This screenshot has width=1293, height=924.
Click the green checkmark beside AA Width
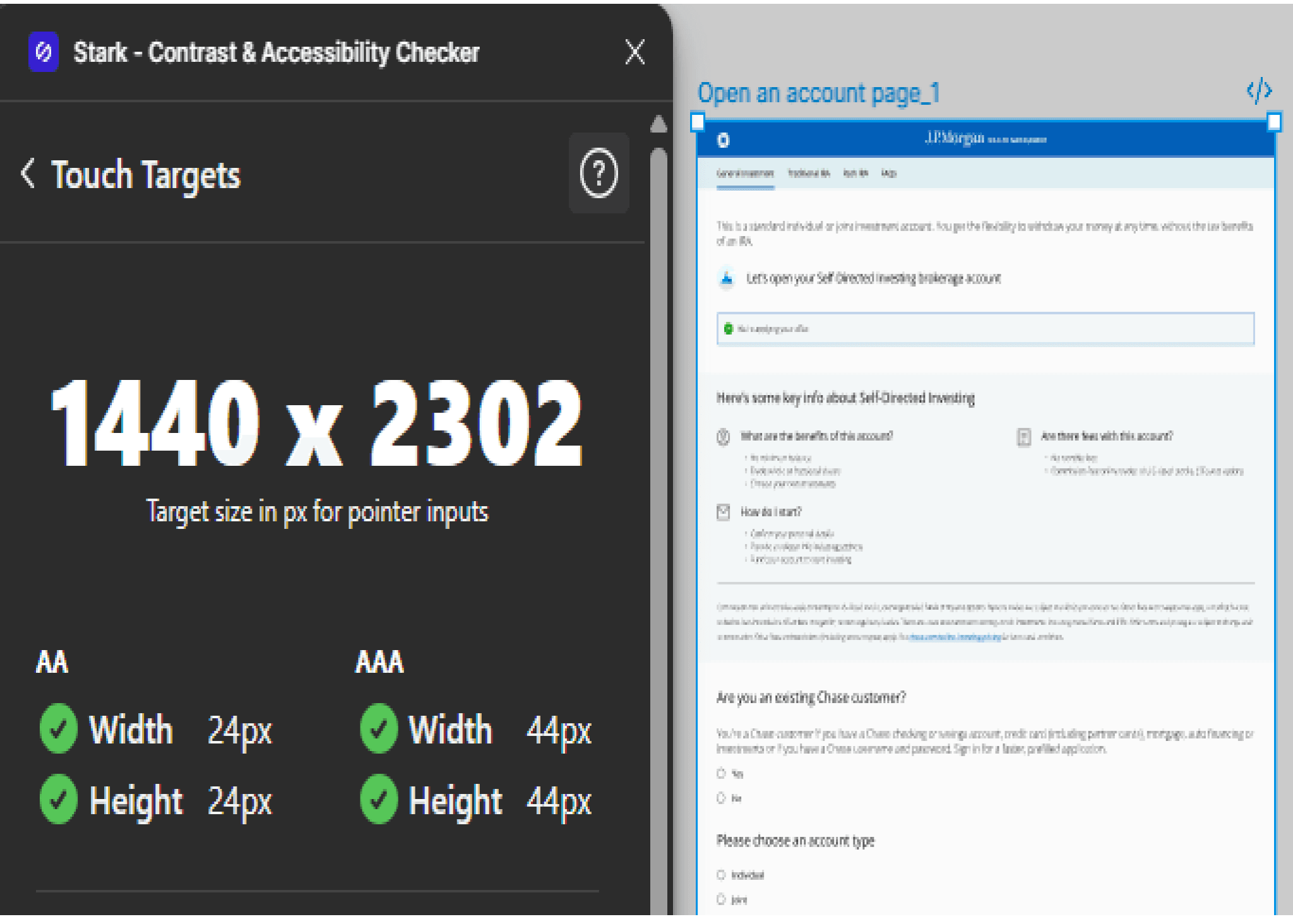(59, 729)
